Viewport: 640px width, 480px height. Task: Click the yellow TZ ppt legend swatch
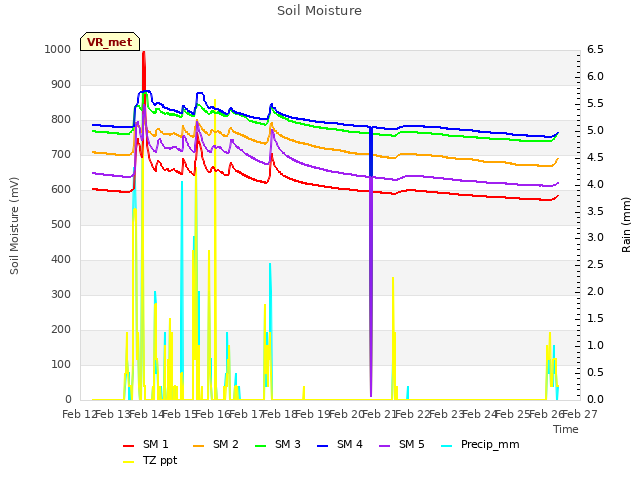point(129,462)
